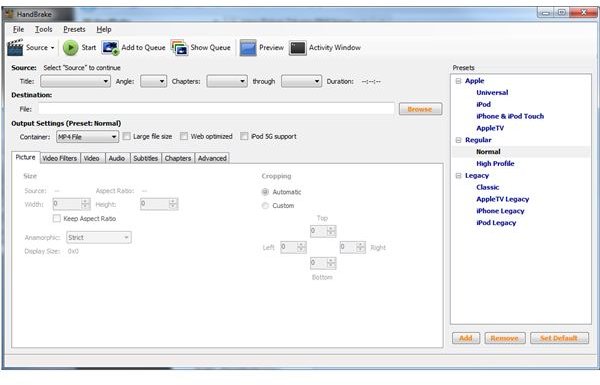Click the Remove preset button
The image size is (600, 385).
click(505, 338)
